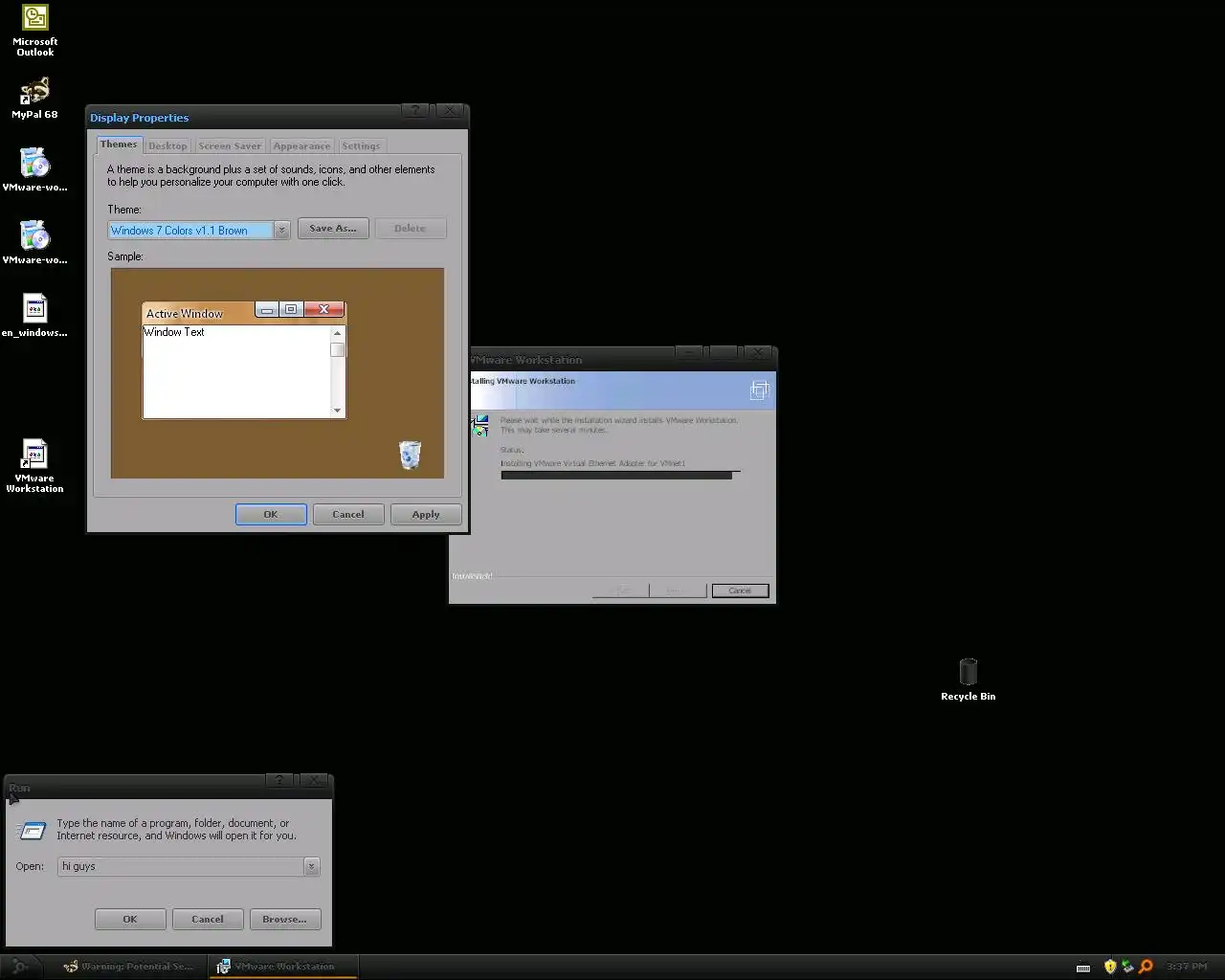This screenshot has height=980, width=1225.
Task: Select the en_windows desktop file icon
Action: pos(34,316)
